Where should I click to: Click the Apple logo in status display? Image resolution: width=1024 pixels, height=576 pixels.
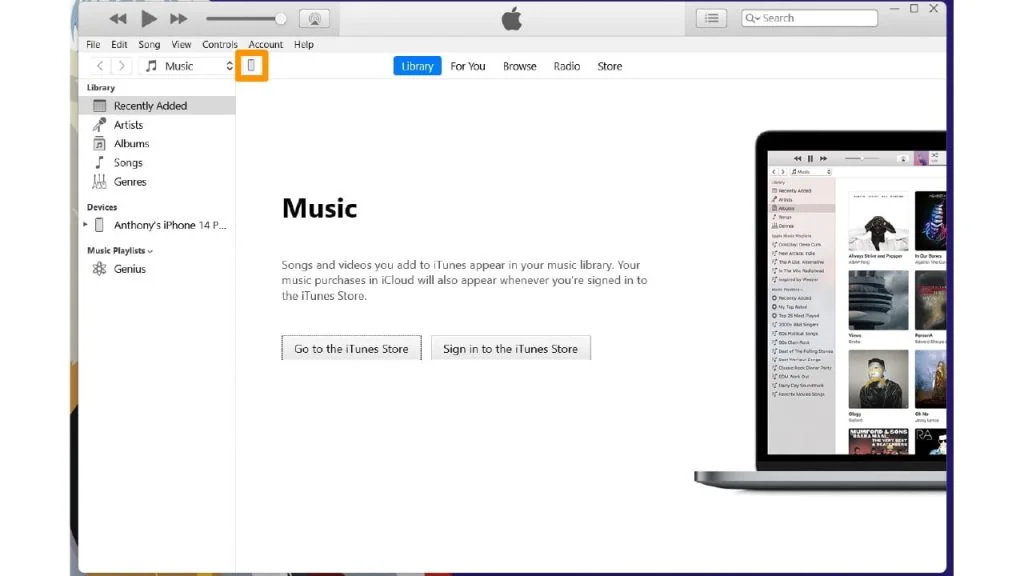coord(512,19)
